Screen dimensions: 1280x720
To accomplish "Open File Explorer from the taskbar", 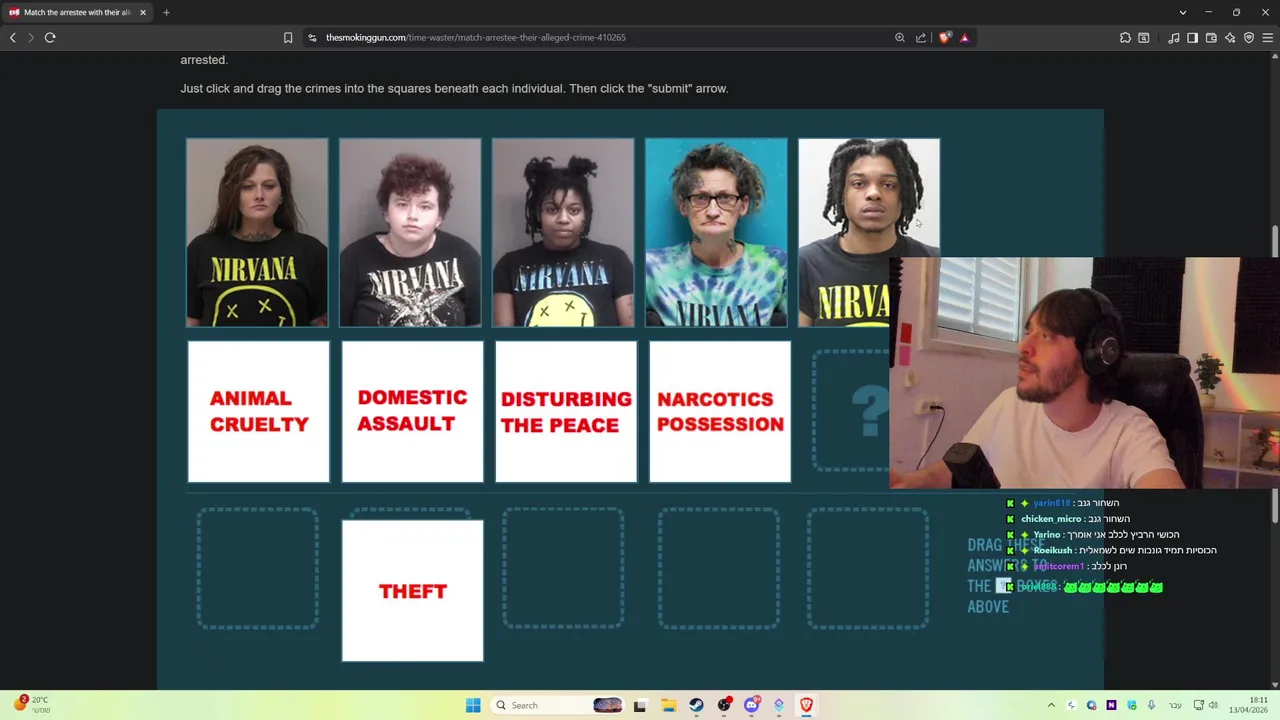I will pos(668,705).
